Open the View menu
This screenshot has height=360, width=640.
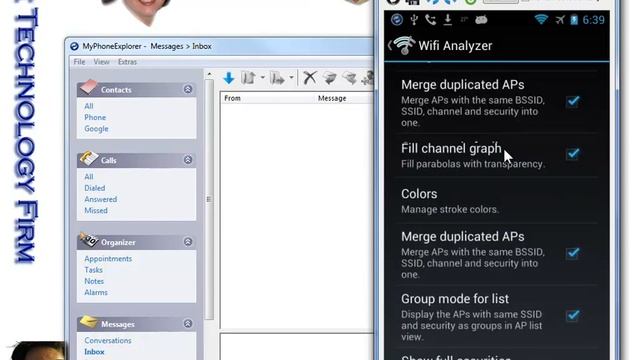tap(101, 62)
